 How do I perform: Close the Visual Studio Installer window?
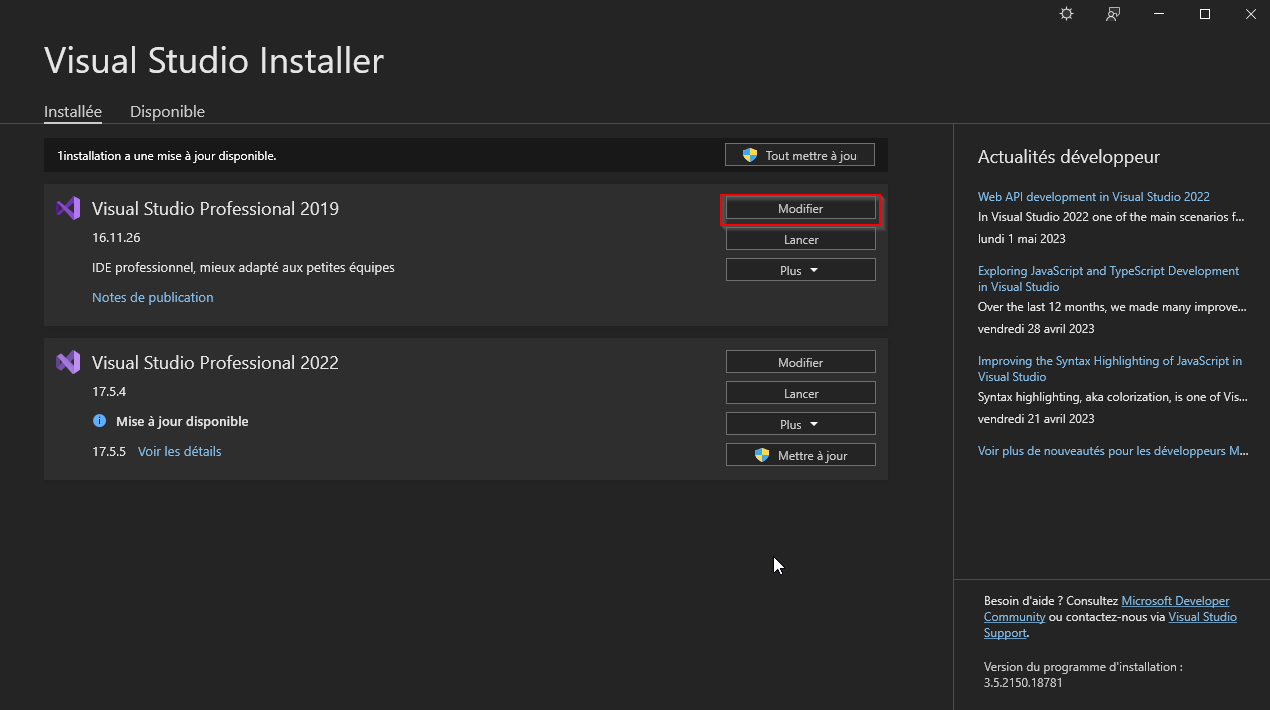point(1250,14)
